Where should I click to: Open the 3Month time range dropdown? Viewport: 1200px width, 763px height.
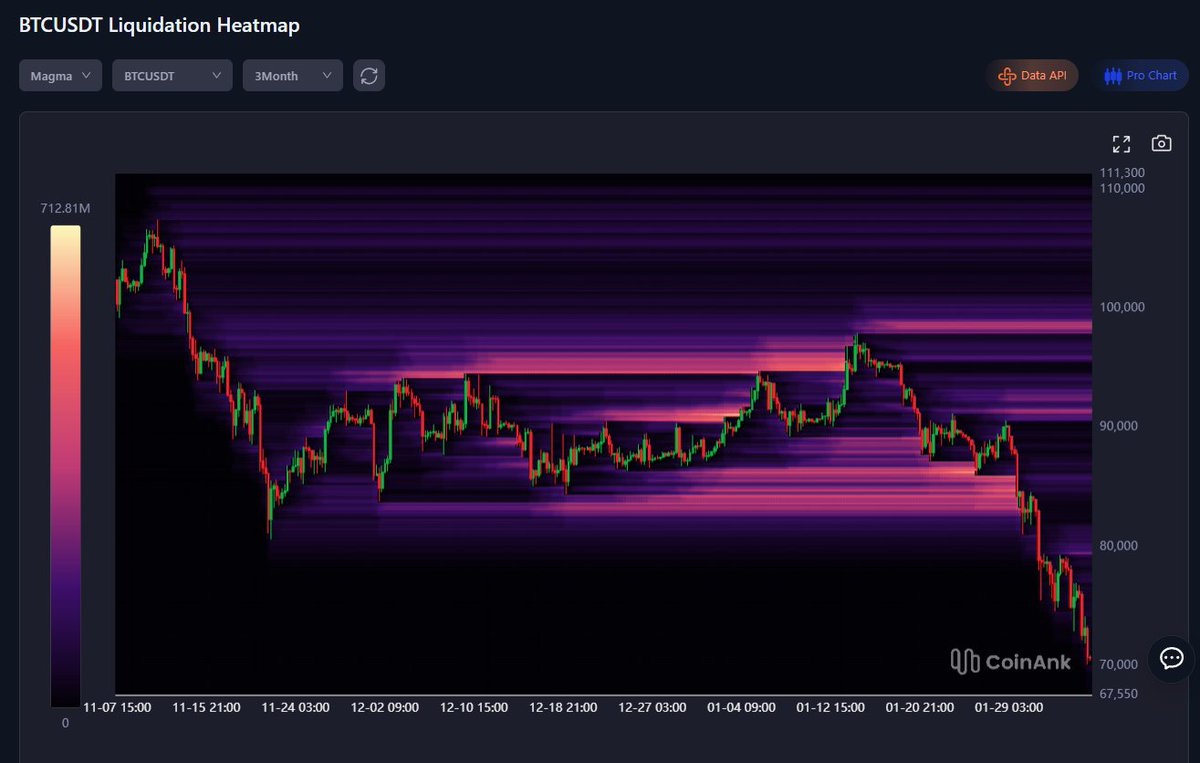pyautogui.click(x=293, y=76)
